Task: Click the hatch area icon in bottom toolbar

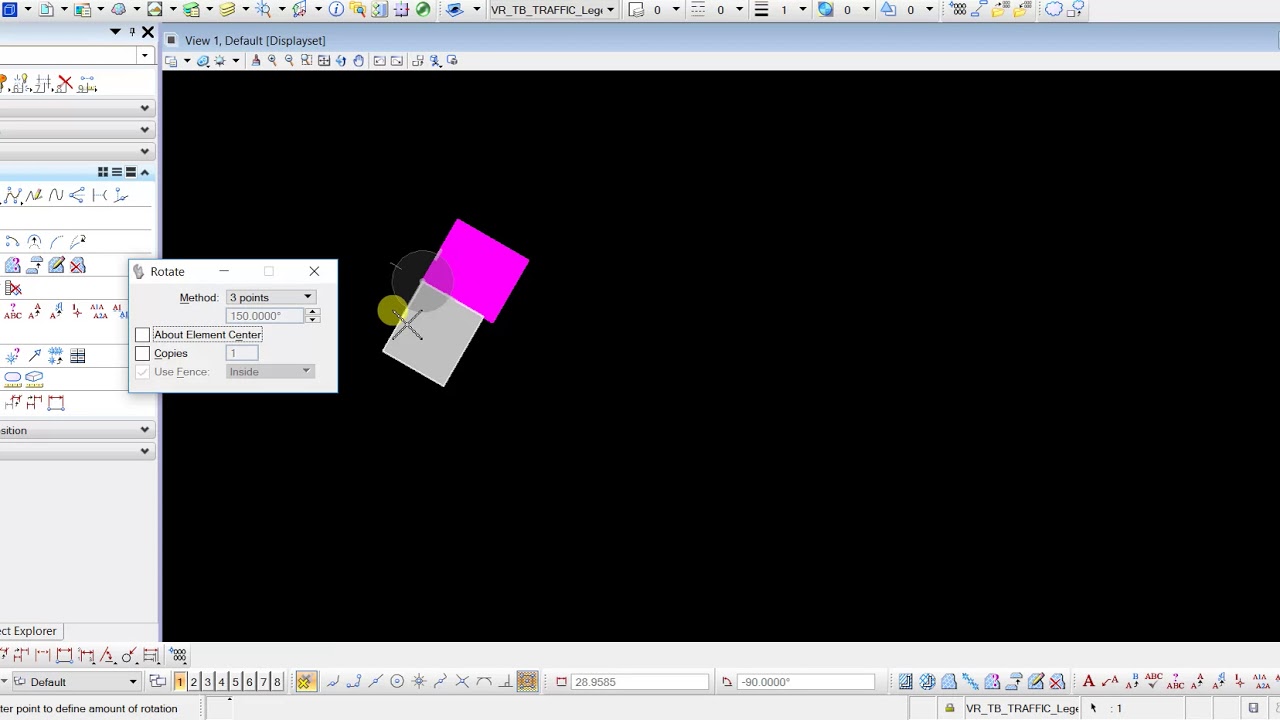Action: (905, 682)
